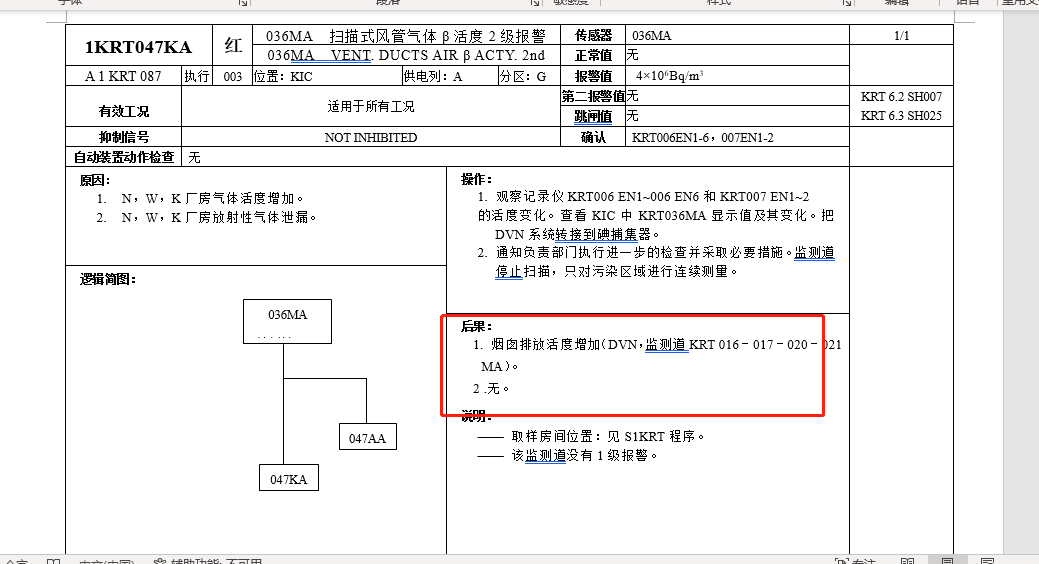Select the 036MA box in logic diagram
1039x564 pixels.
click(x=287, y=320)
